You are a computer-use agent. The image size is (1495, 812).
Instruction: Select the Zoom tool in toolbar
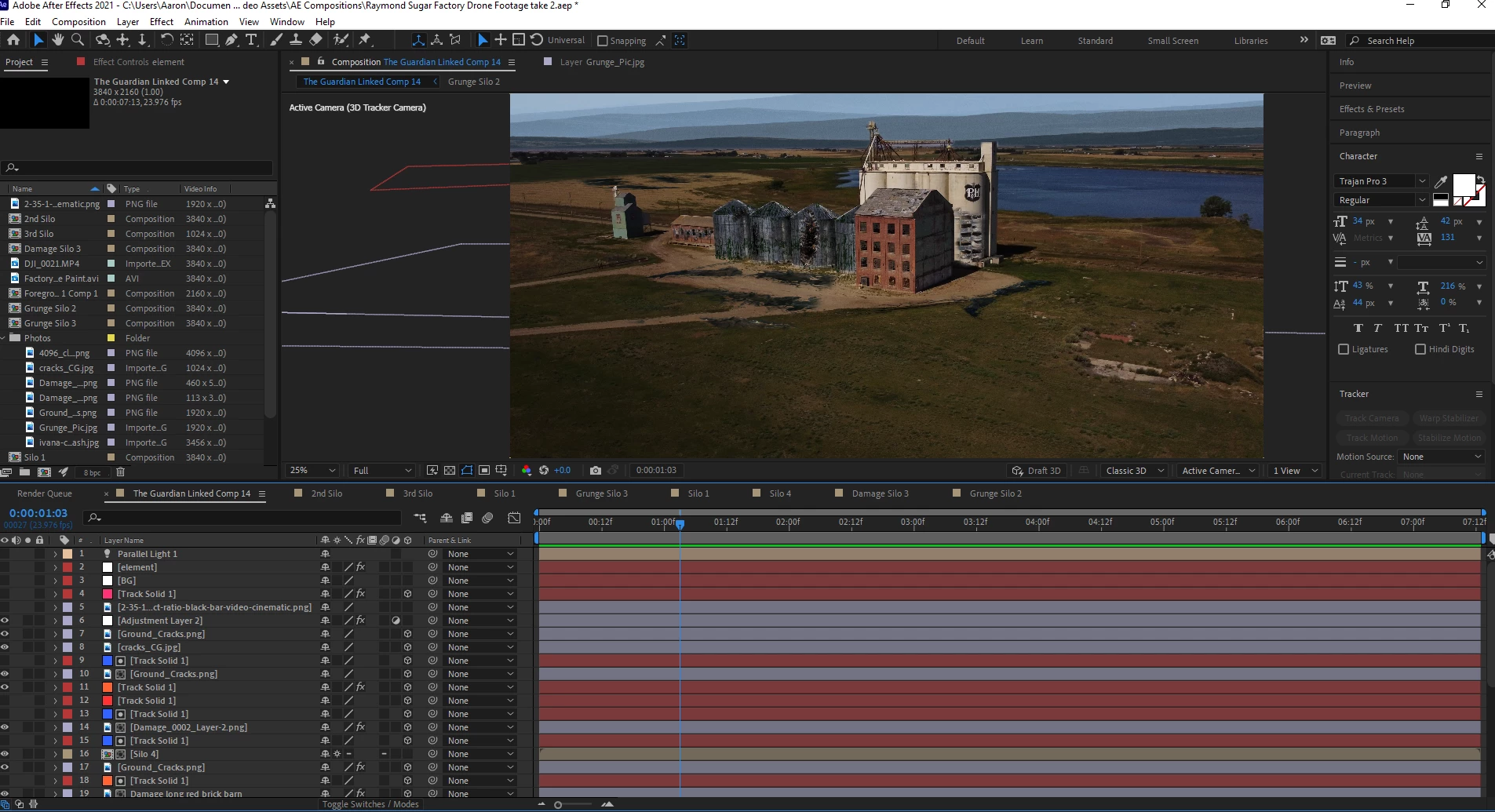tap(77, 40)
